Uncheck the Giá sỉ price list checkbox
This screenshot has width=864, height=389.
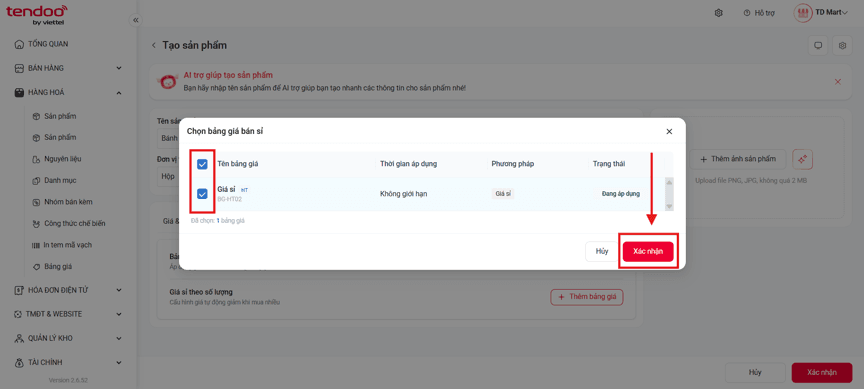(x=202, y=194)
